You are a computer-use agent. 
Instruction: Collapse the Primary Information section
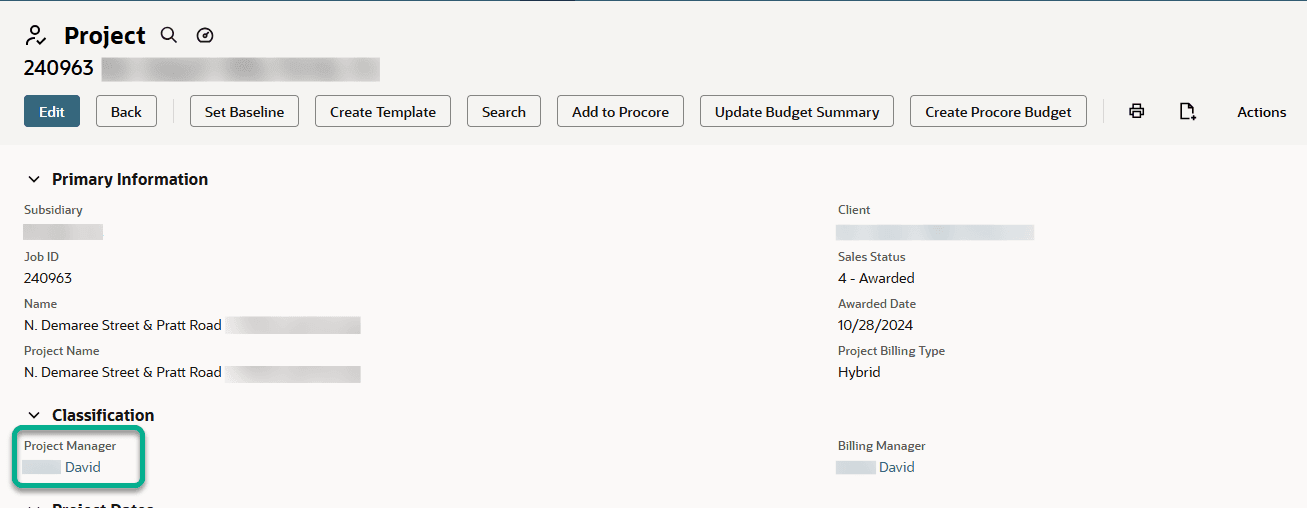(34, 179)
